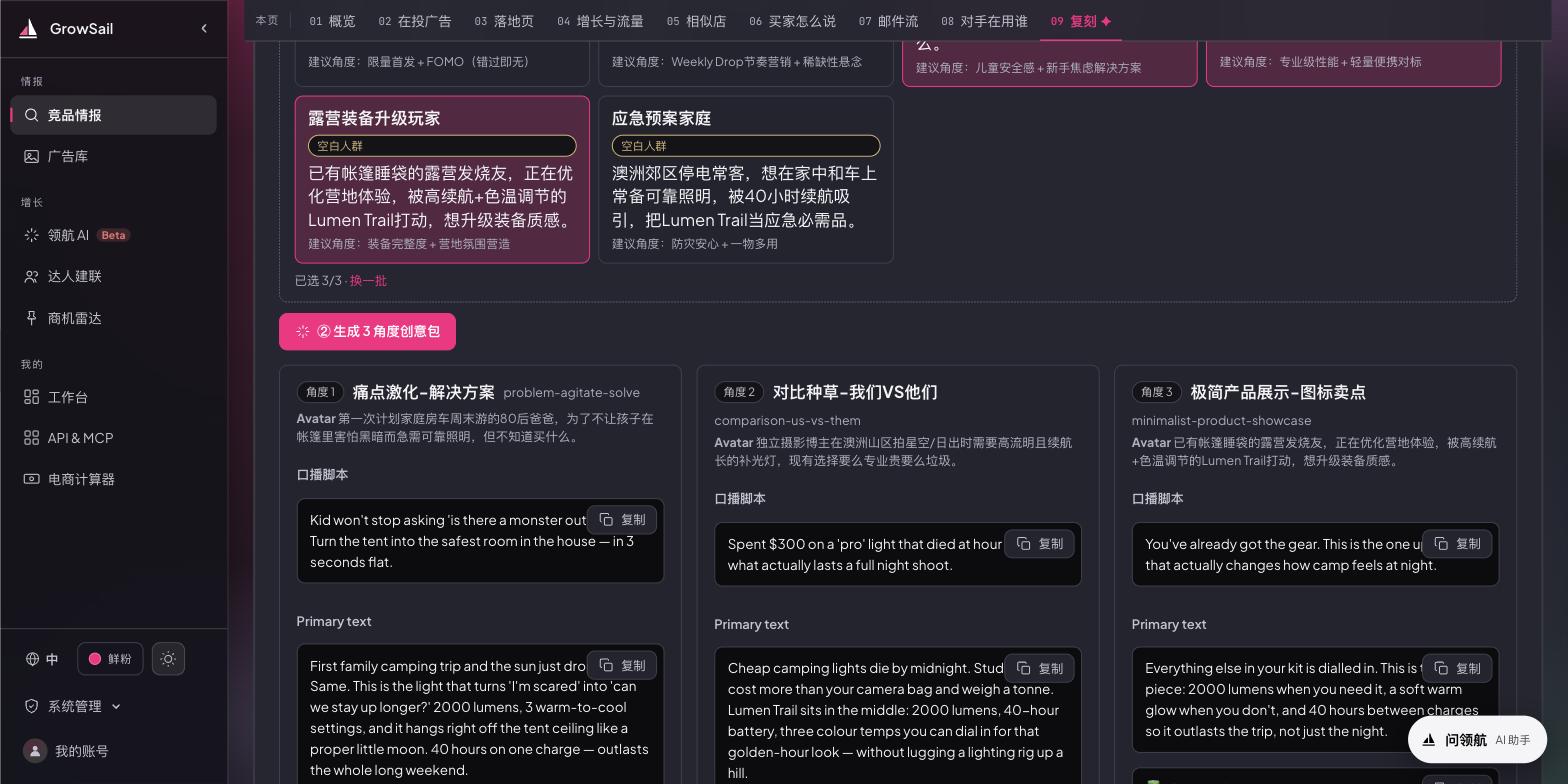Image resolution: width=1568 pixels, height=784 pixels.
Task: Copy the 角度3 Primary text
Action: [1457, 668]
